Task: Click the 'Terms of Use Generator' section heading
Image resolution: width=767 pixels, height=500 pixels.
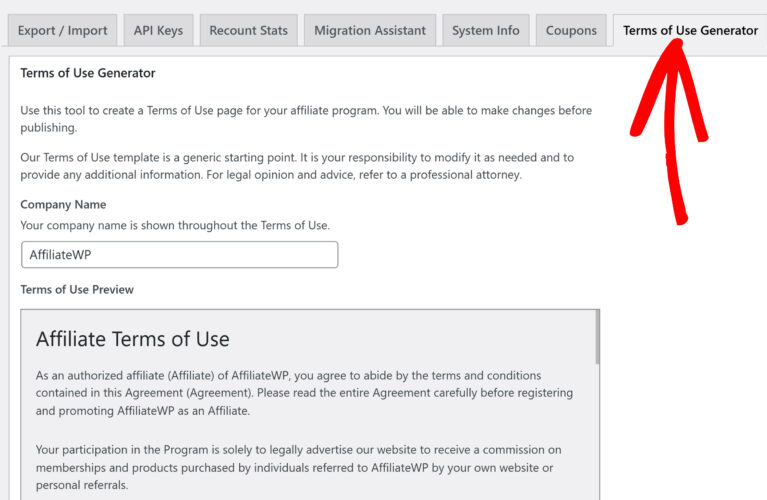Action: click(88, 73)
